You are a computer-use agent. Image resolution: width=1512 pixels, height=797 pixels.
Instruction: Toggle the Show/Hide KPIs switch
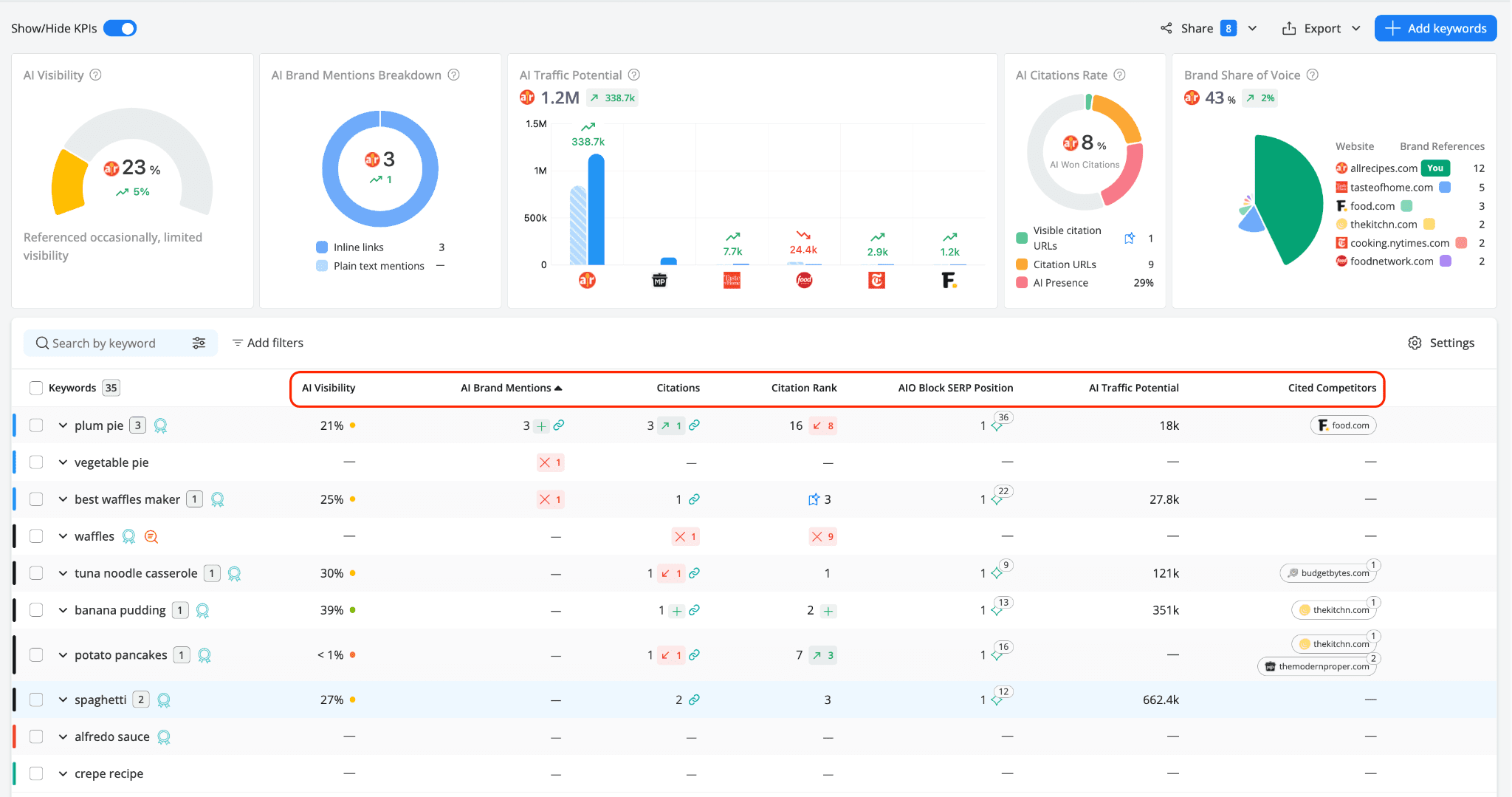tap(120, 28)
